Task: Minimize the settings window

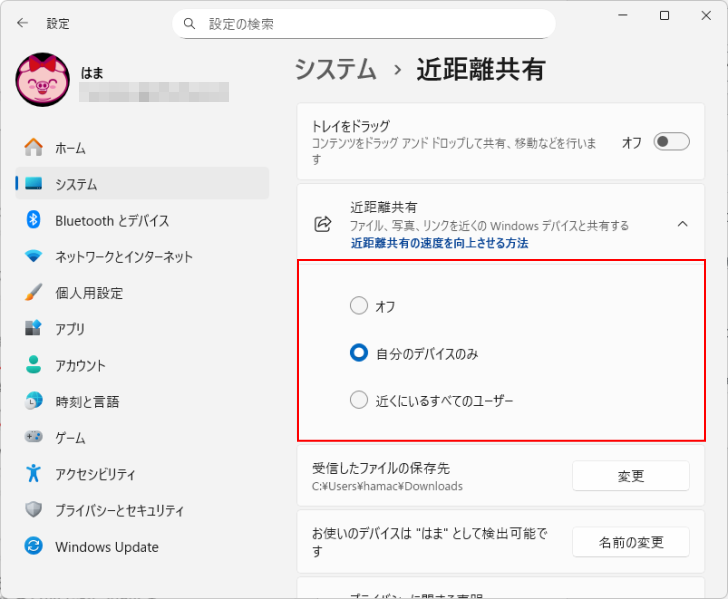Action: click(623, 15)
